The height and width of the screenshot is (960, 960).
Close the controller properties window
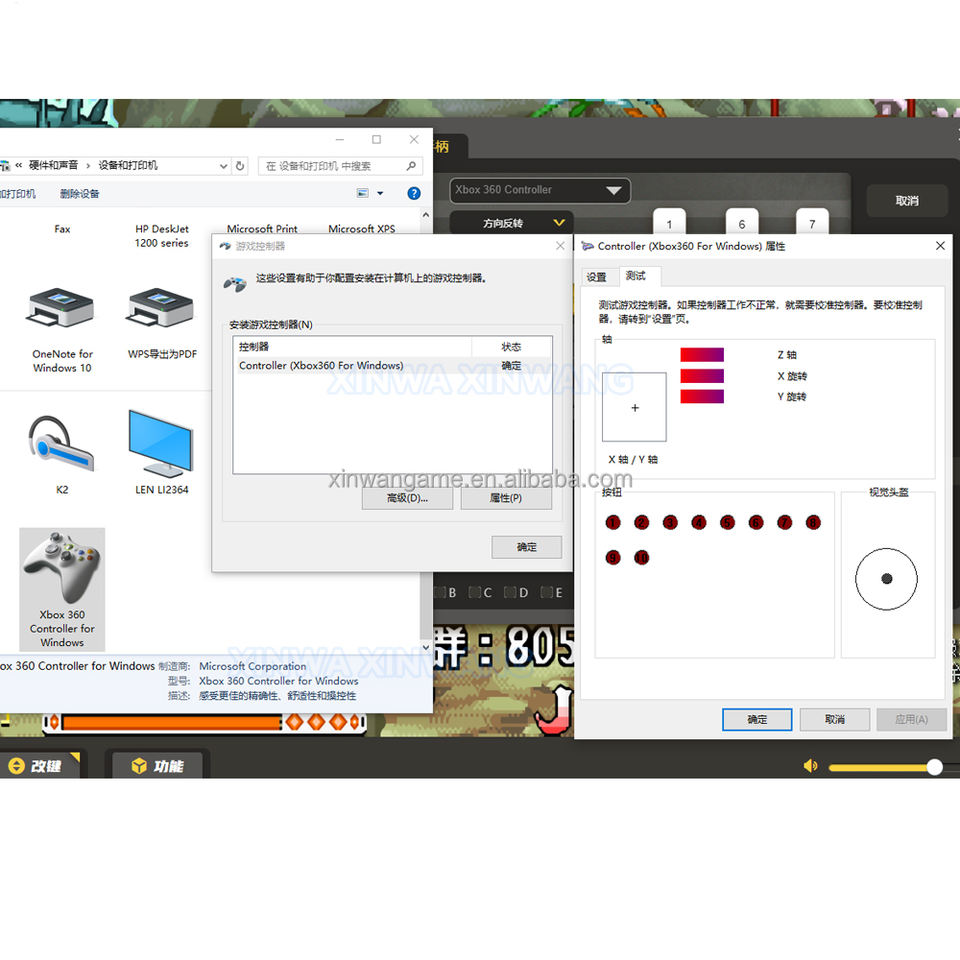pyautogui.click(x=940, y=246)
